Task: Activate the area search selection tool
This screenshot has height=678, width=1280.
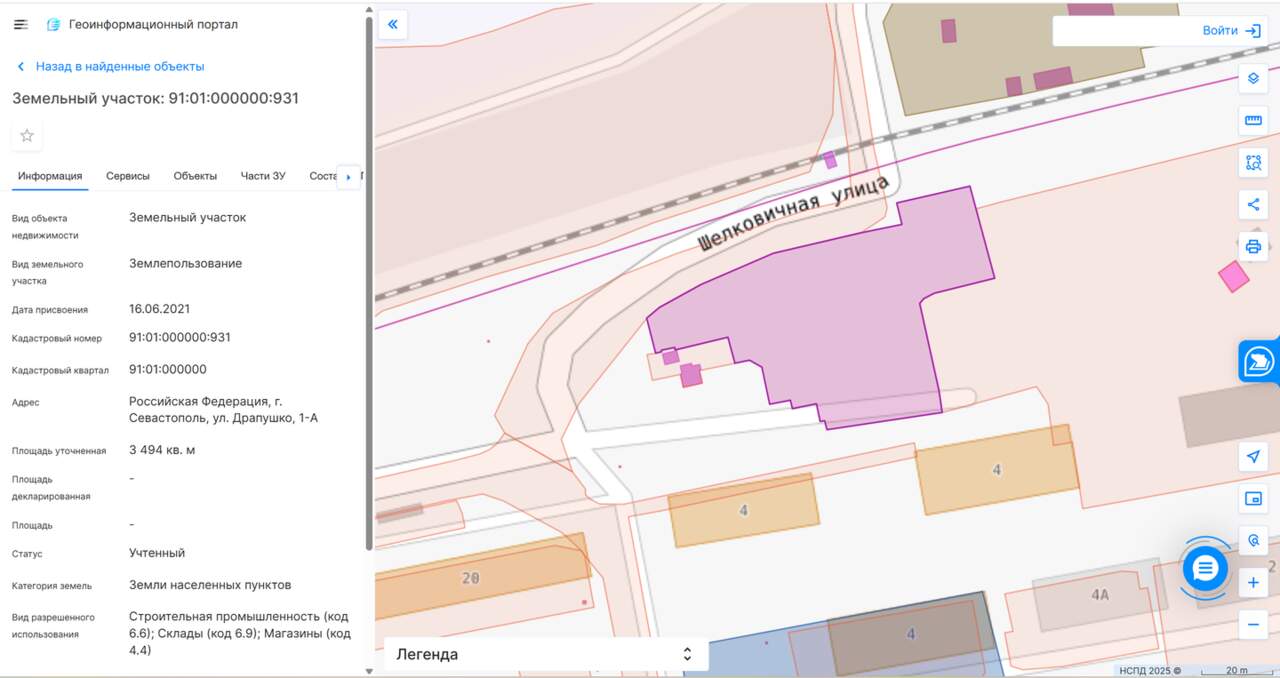Action: 1253,163
